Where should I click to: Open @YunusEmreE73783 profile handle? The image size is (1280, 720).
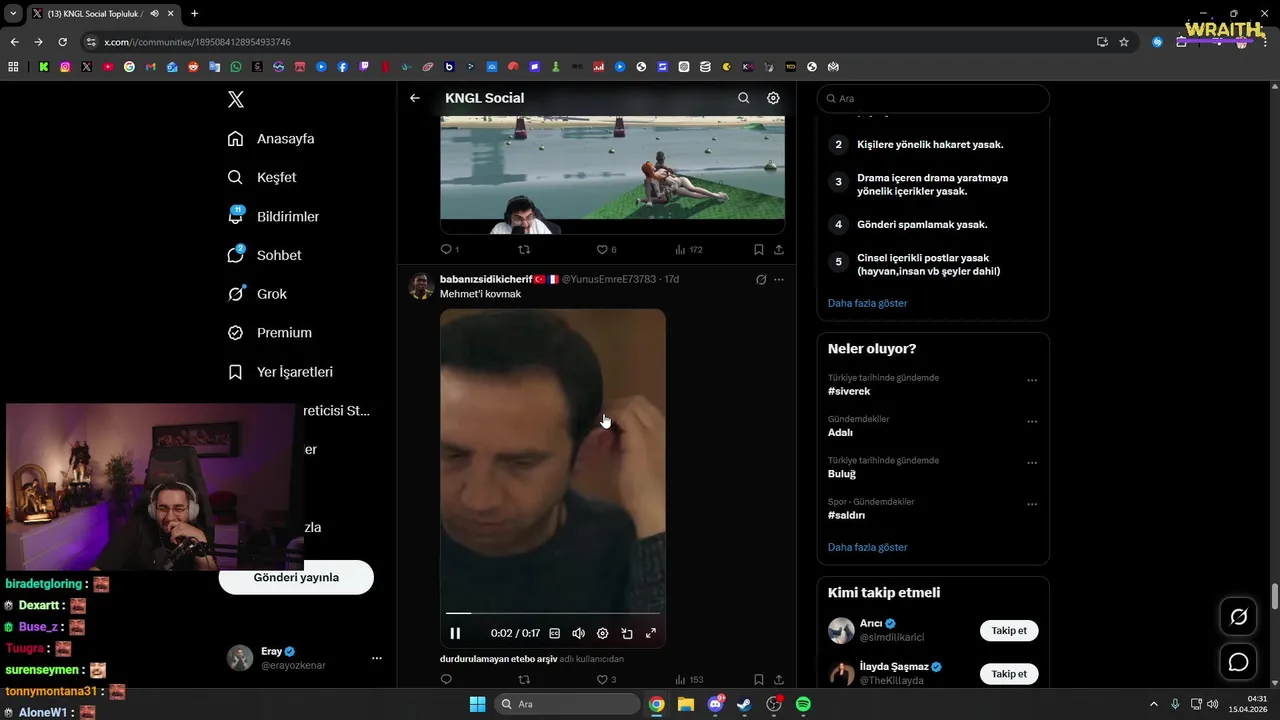(608, 279)
